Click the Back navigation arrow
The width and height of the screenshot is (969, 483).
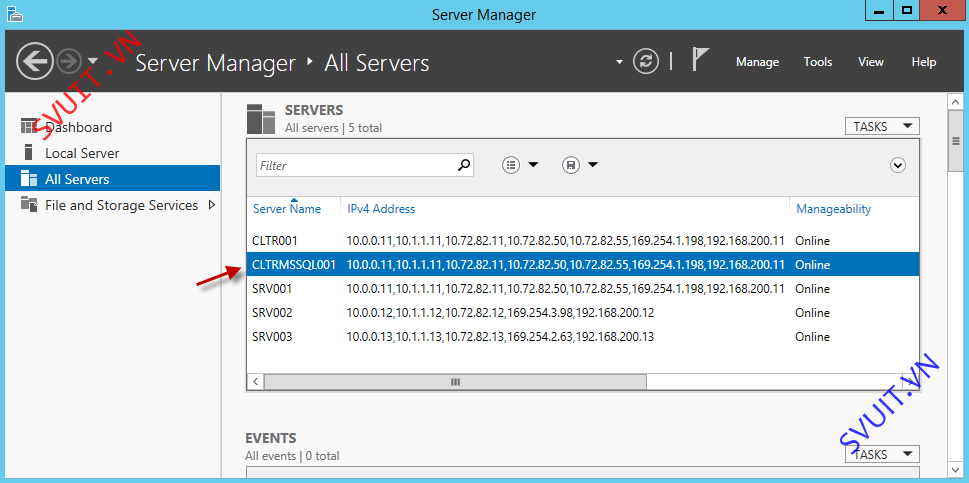pyautogui.click(x=35, y=61)
